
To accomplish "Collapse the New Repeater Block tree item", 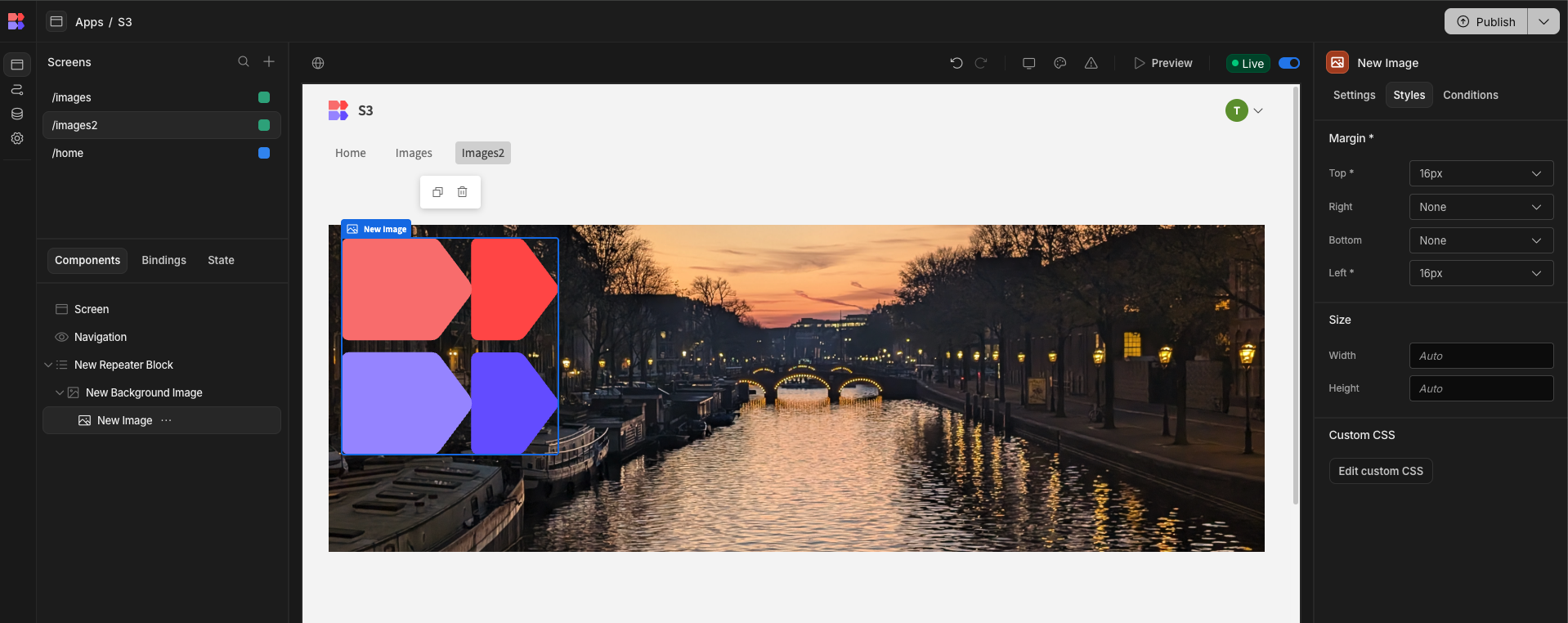I will click(48, 365).
